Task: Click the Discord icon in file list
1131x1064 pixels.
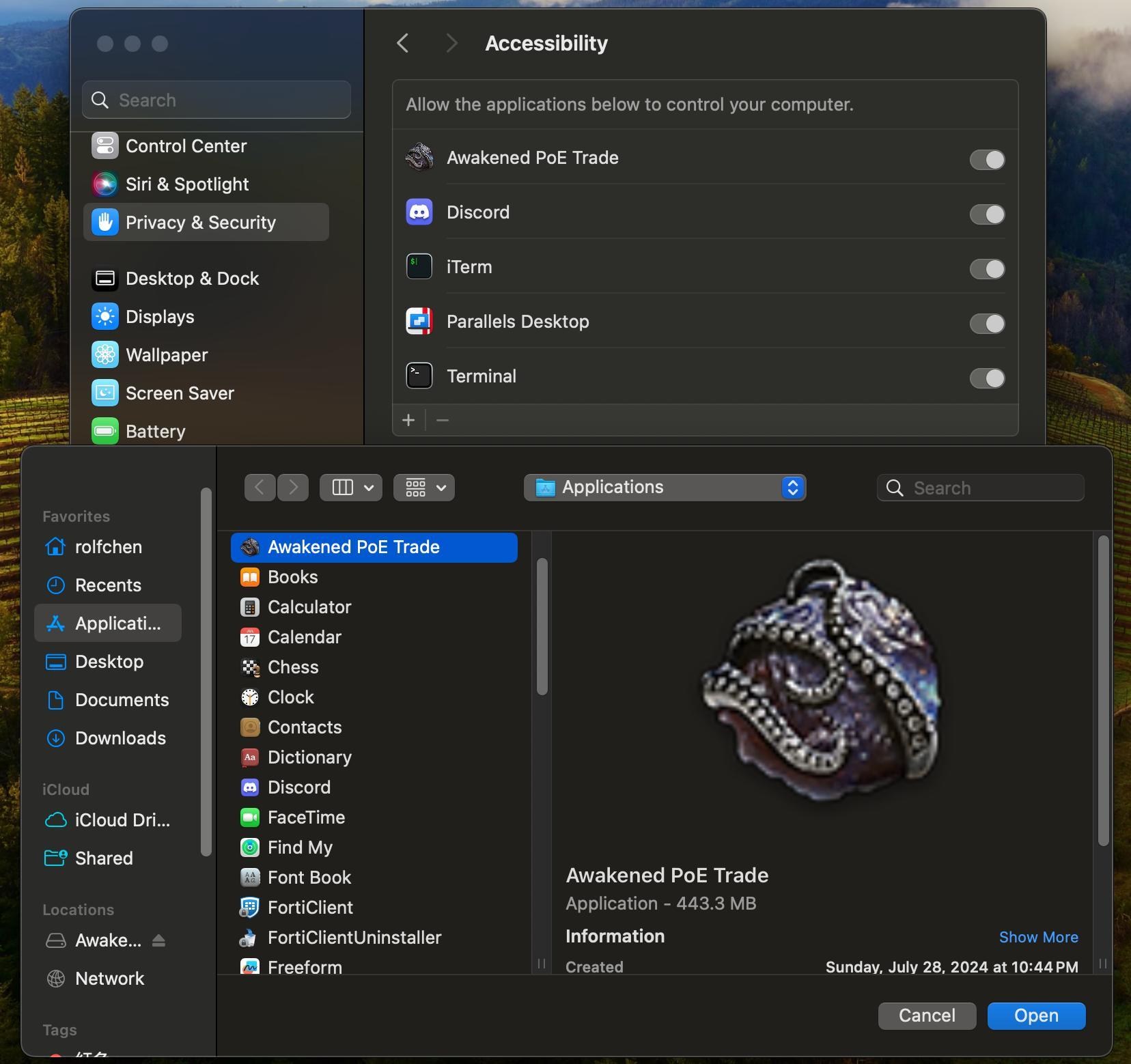Action: [x=250, y=787]
